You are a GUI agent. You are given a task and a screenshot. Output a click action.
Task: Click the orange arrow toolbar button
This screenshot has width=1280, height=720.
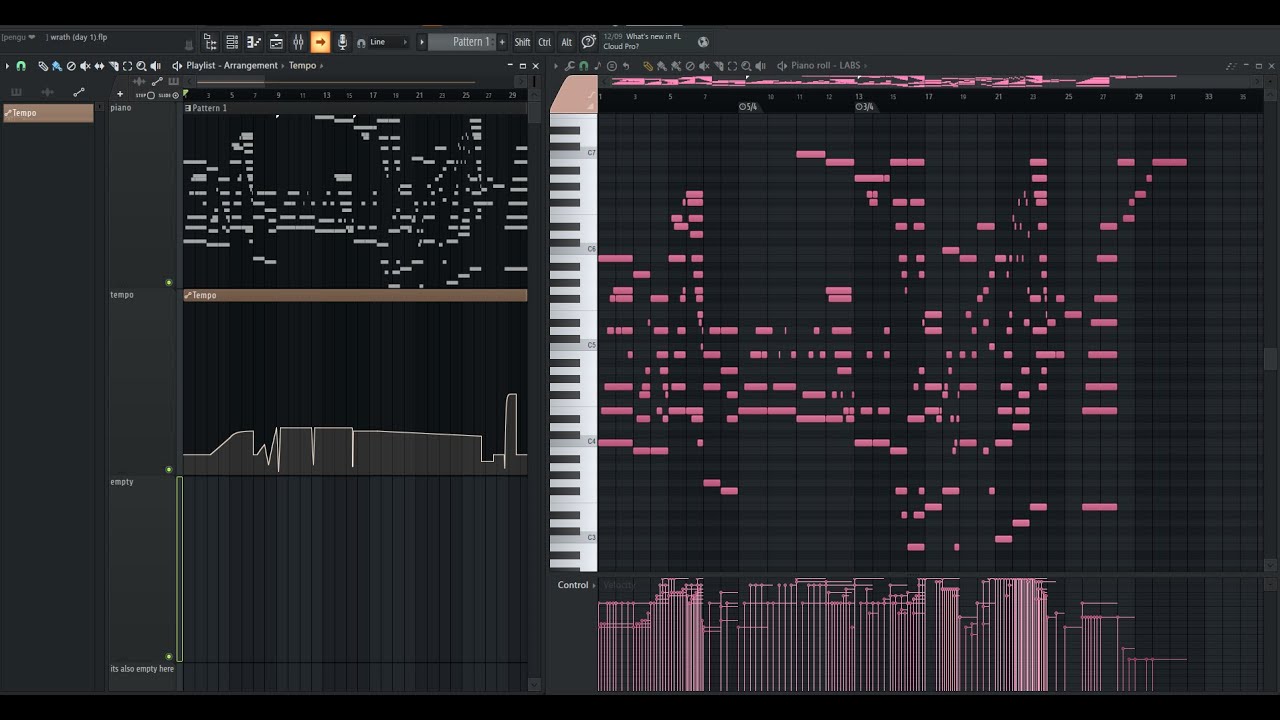tap(320, 42)
